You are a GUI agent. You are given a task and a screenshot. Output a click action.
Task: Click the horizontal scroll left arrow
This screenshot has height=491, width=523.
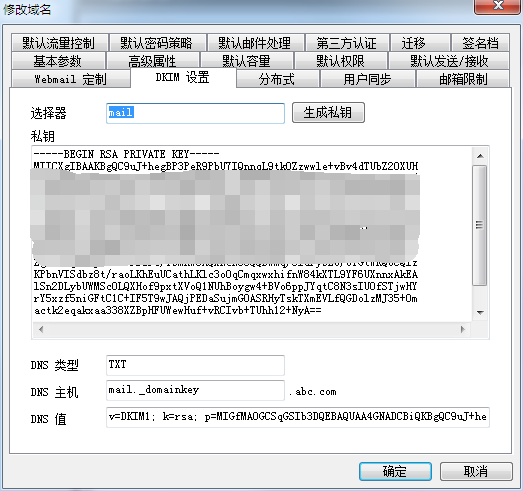coord(41,330)
